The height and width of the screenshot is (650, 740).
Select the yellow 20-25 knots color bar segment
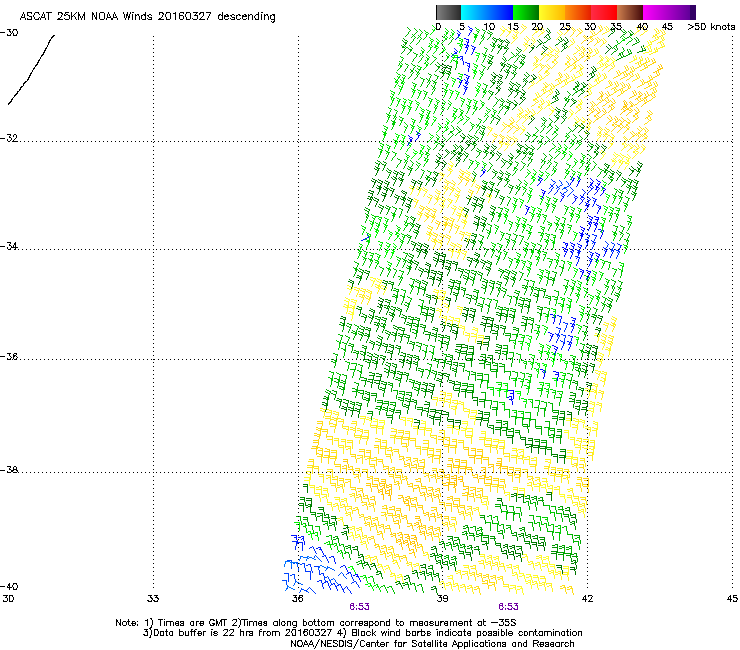tap(552, 12)
